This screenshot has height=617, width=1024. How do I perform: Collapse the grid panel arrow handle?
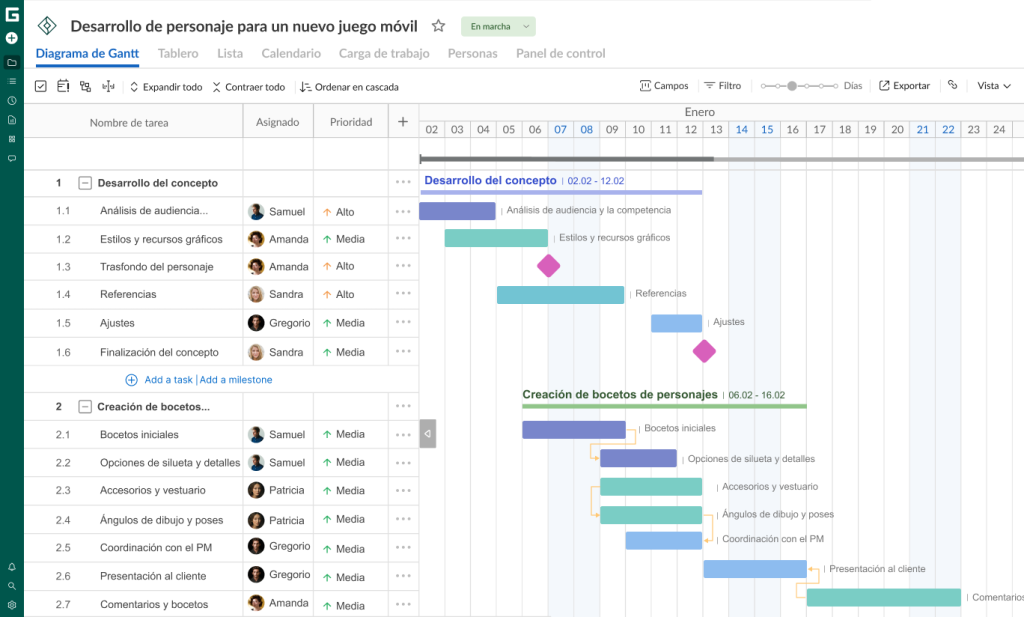[428, 434]
